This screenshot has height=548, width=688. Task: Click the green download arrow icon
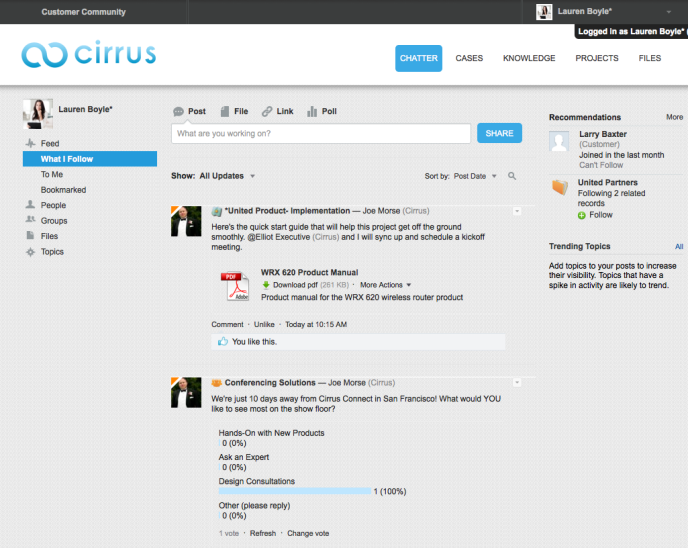coord(265,285)
